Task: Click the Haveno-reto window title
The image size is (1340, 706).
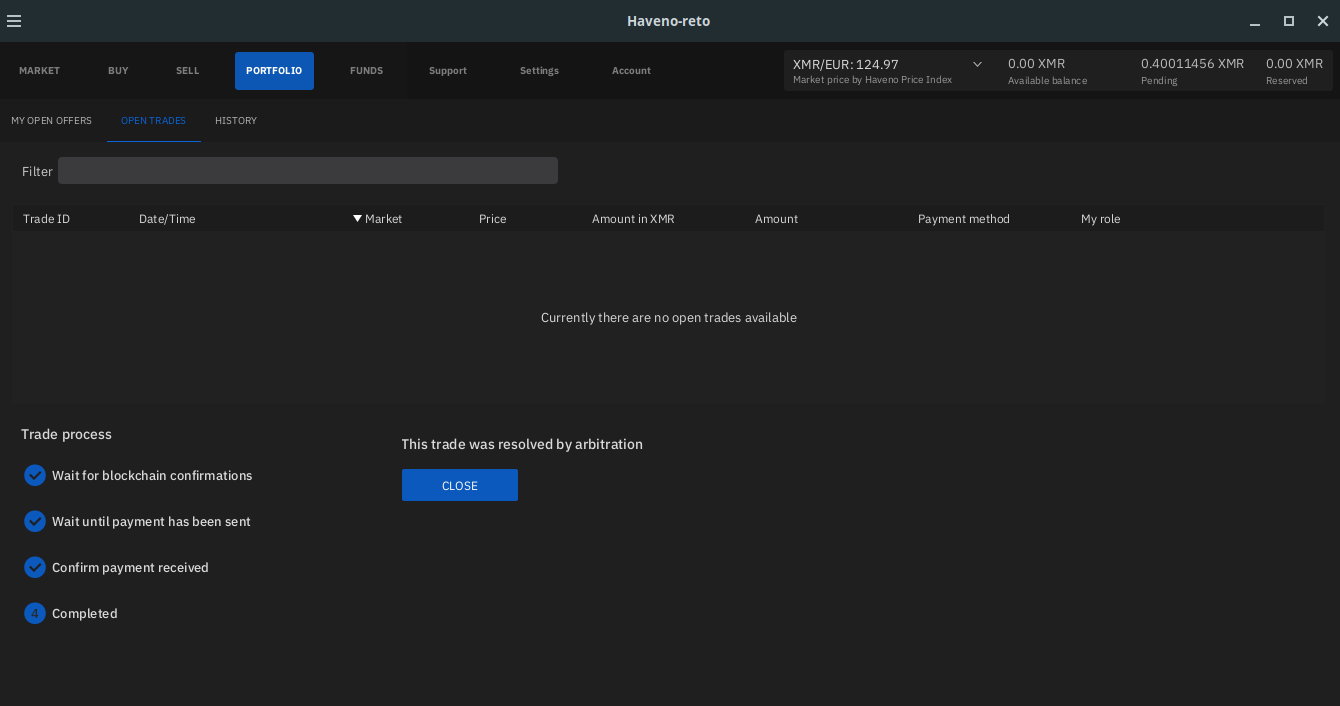Action: 669,21
